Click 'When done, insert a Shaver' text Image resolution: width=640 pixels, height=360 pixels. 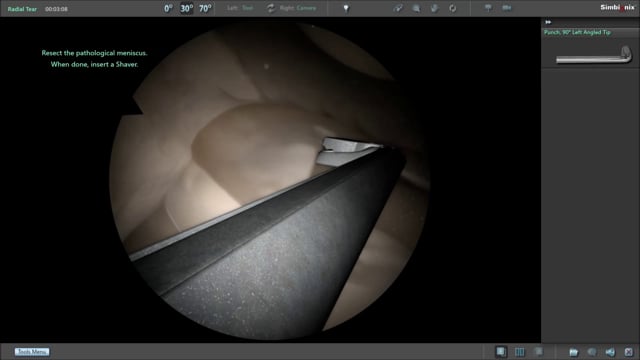point(94,64)
